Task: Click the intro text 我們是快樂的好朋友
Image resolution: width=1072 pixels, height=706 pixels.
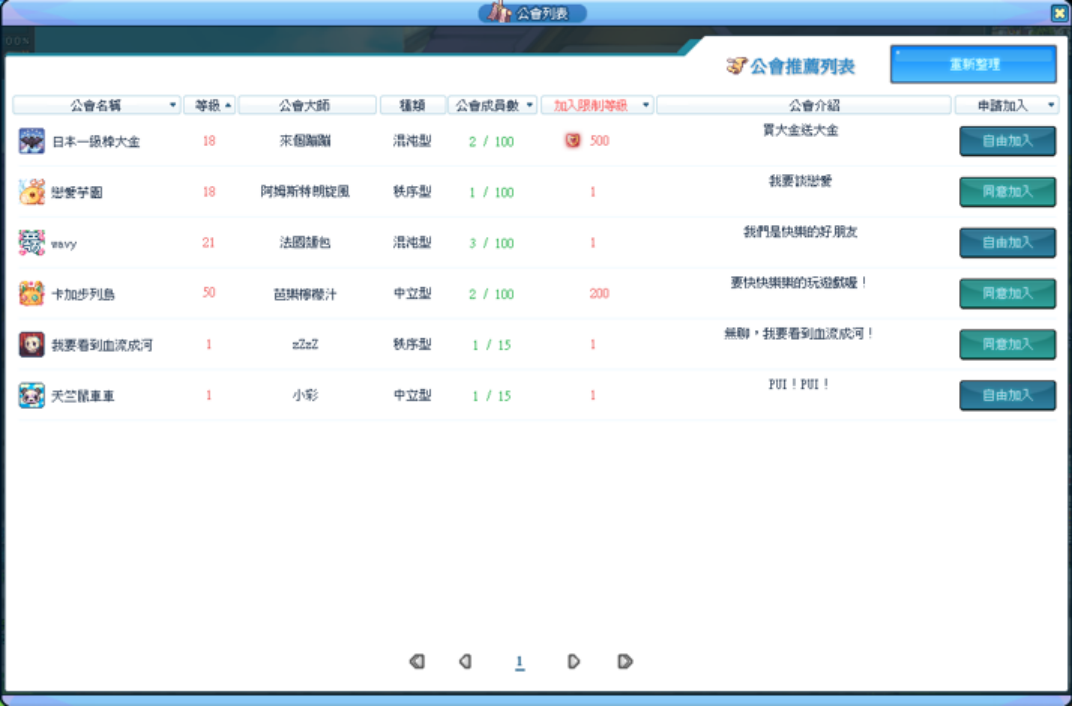Action: pyautogui.click(x=801, y=232)
